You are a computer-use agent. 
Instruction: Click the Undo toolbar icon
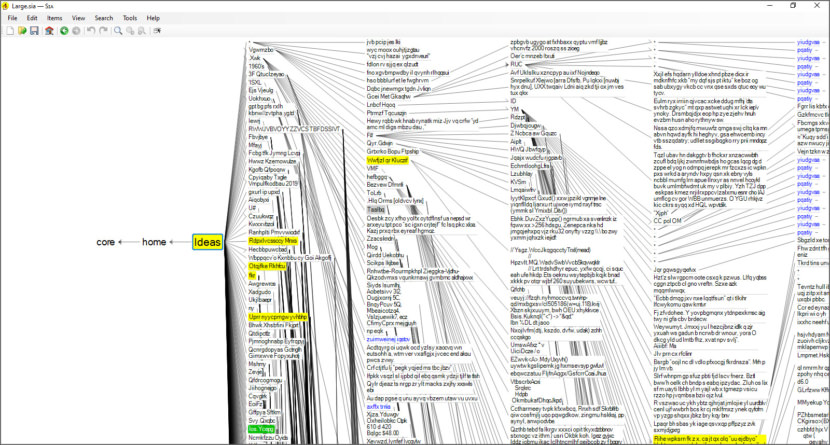click(x=91, y=31)
